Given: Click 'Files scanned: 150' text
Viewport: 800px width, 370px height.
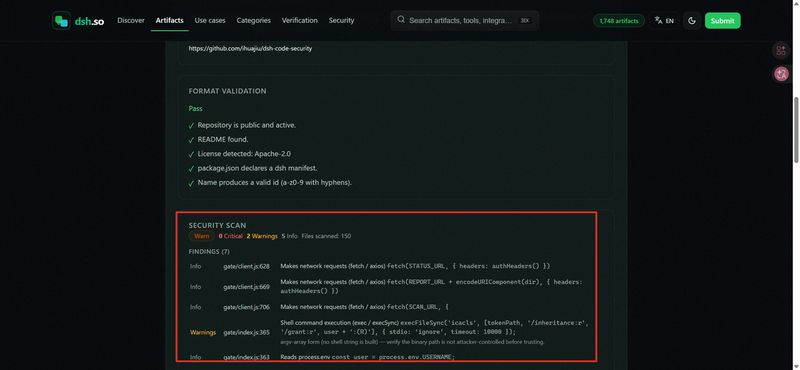Looking at the screenshot, I should coord(326,236).
